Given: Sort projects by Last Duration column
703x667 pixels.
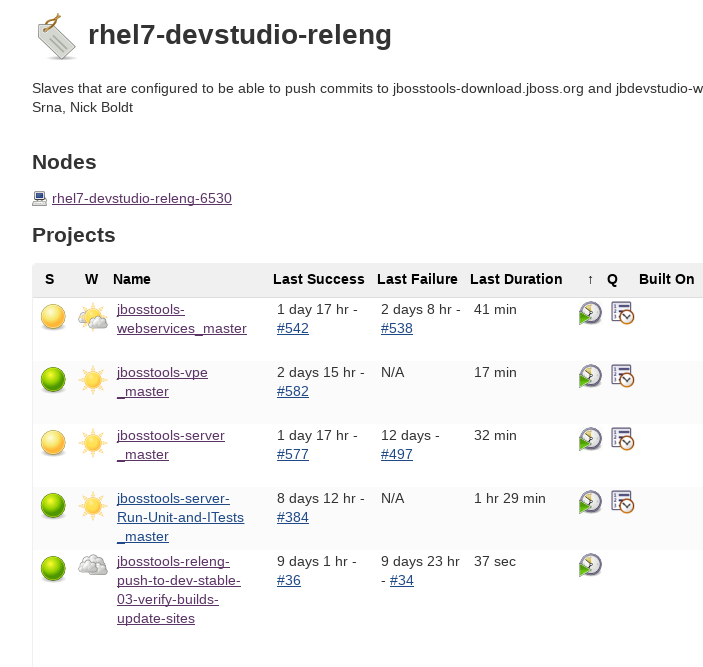Looking at the screenshot, I should pos(516,279).
